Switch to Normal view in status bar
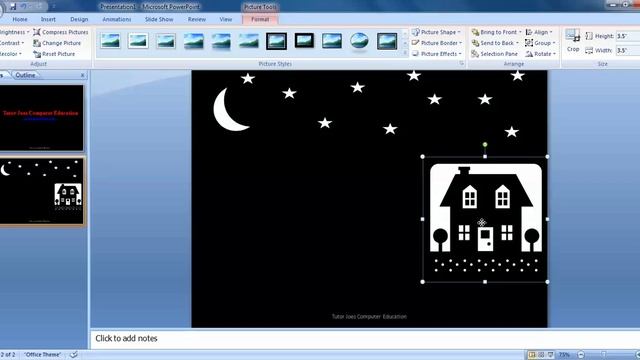Image resolution: width=640 pixels, height=360 pixels. pos(532,355)
